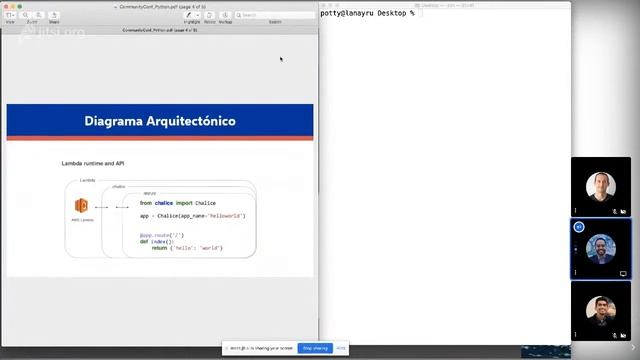Click the Diagrama Arquitectónico slide heading
Image resolution: width=640 pixels, height=360 pixels.
click(x=160, y=121)
